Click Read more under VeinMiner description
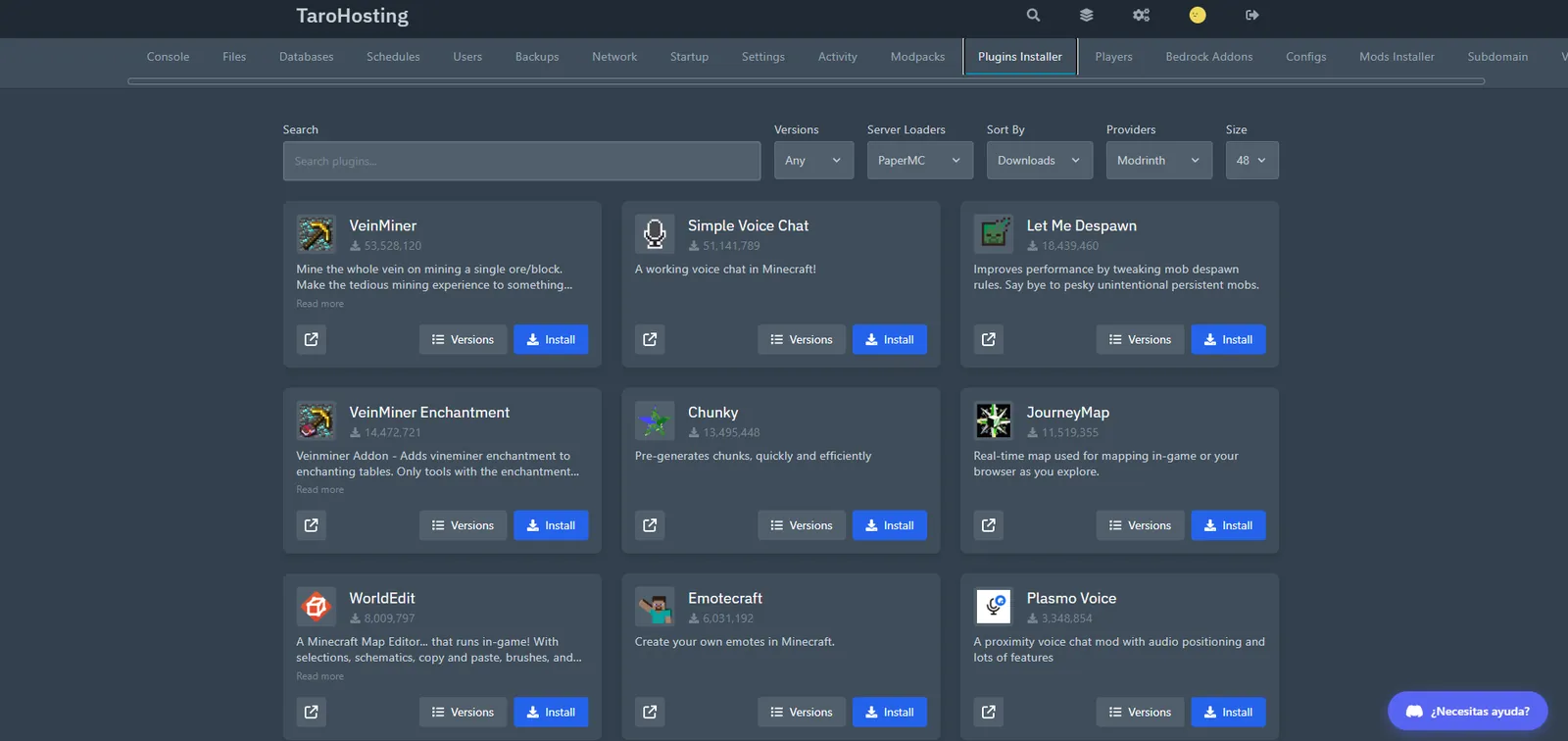 [319, 304]
